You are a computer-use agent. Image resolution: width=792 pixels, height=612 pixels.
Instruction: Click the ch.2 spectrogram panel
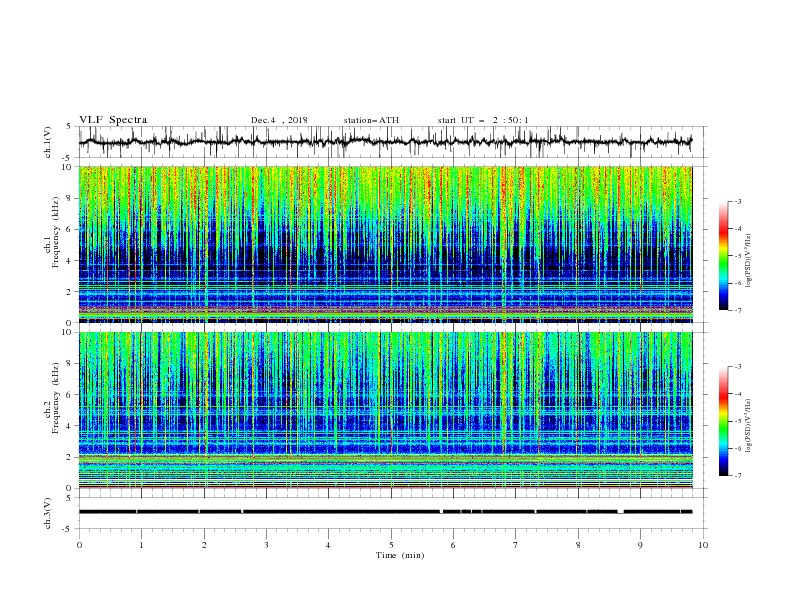click(385, 410)
